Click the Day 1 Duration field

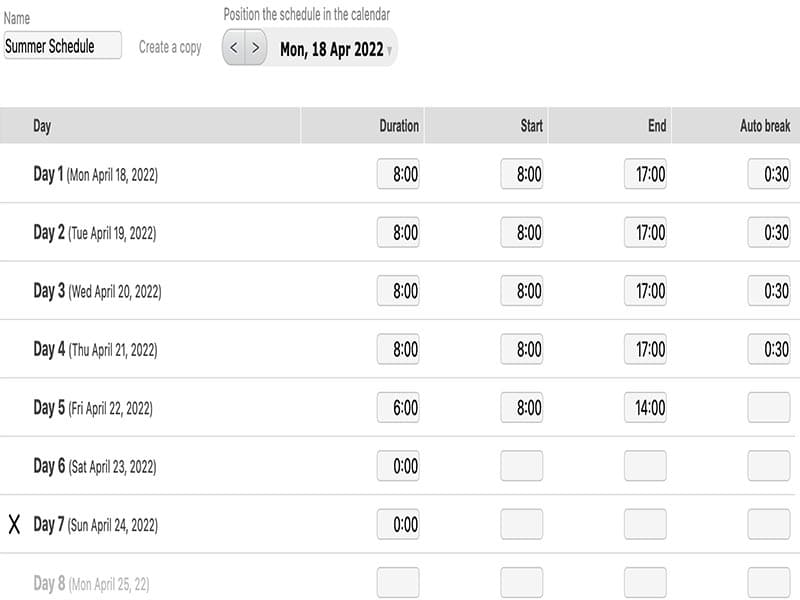pyautogui.click(x=398, y=174)
